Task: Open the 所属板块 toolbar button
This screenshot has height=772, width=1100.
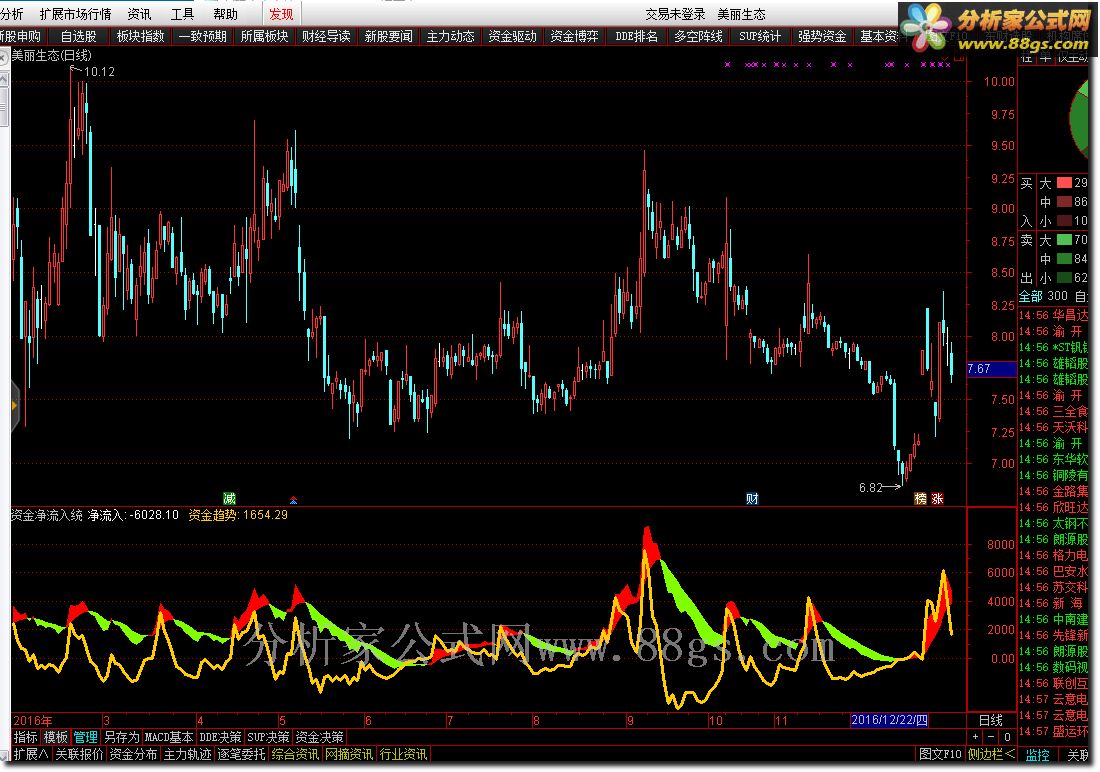Action: tap(264, 36)
